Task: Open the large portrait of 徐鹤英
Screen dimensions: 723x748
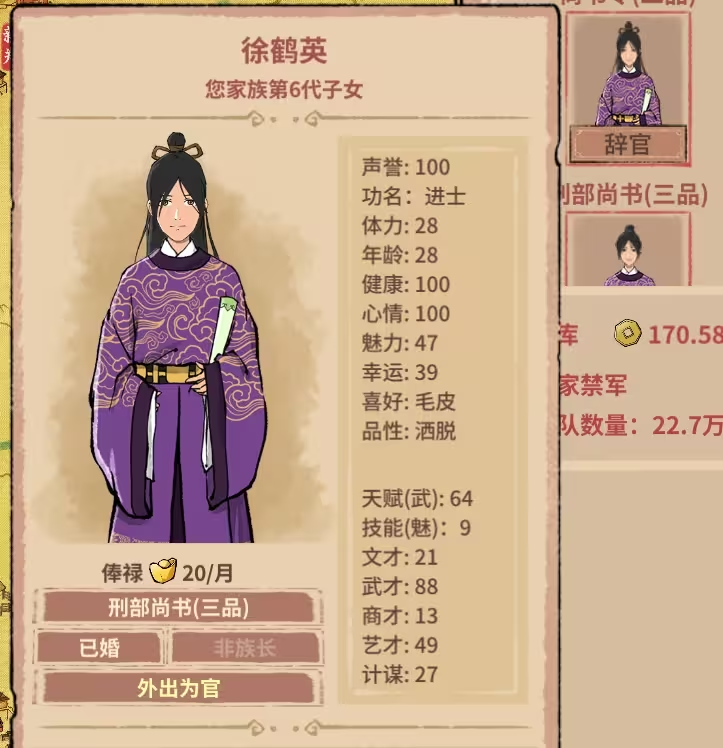Action: pyautogui.click(x=177, y=337)
